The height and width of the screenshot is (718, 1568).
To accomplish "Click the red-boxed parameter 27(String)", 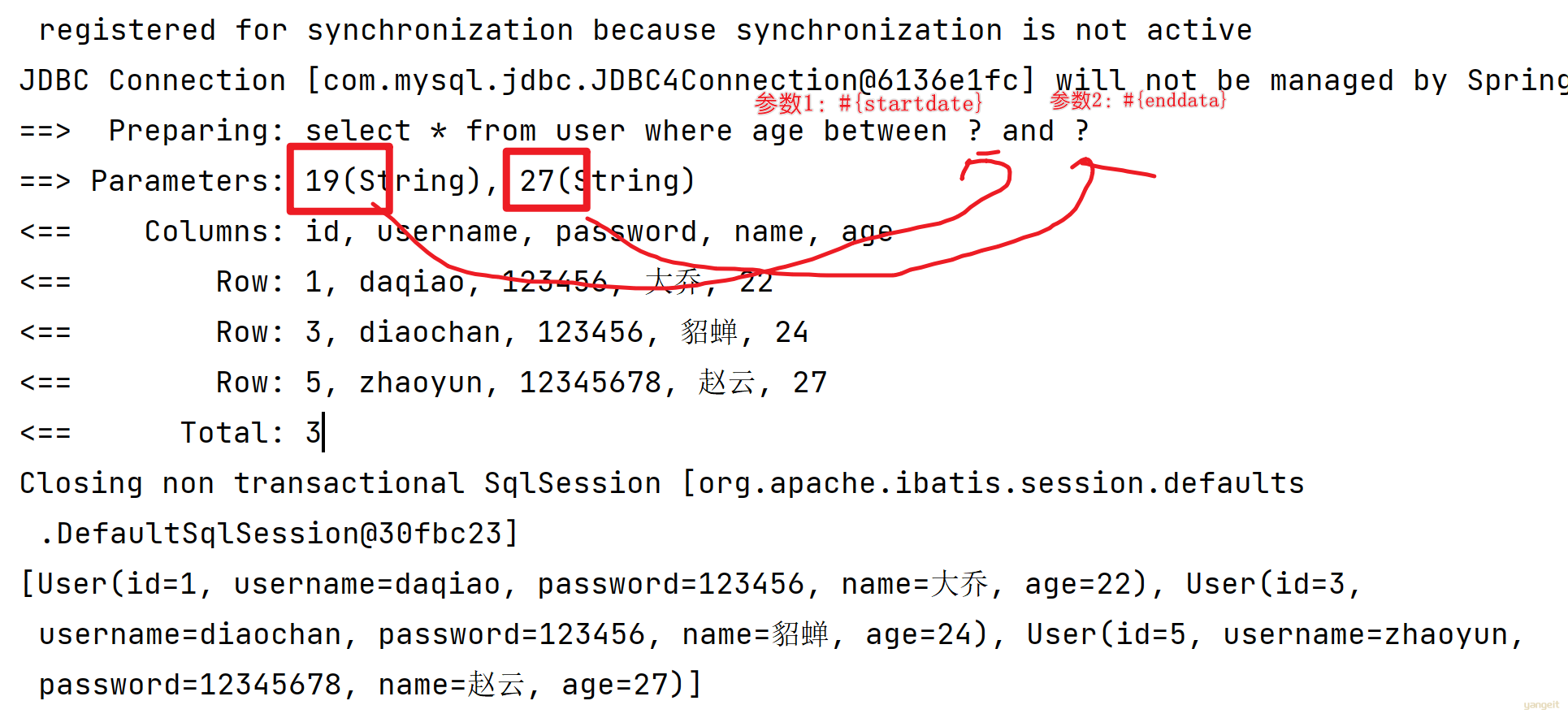I will [608, 181].
